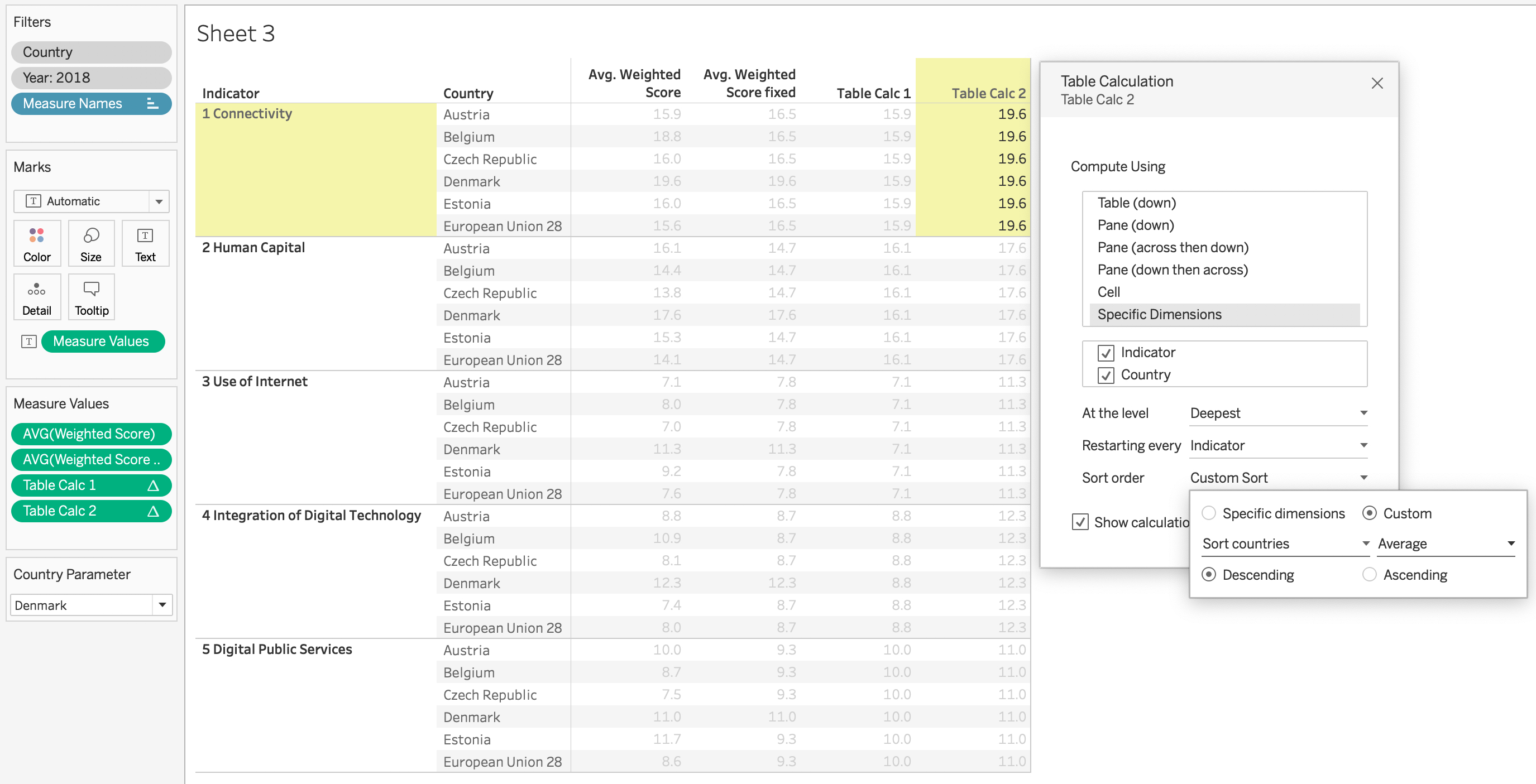Toggle the Country dimension checkbox
Viewport: 1536px width, 784px height.
pos(1106,376)
